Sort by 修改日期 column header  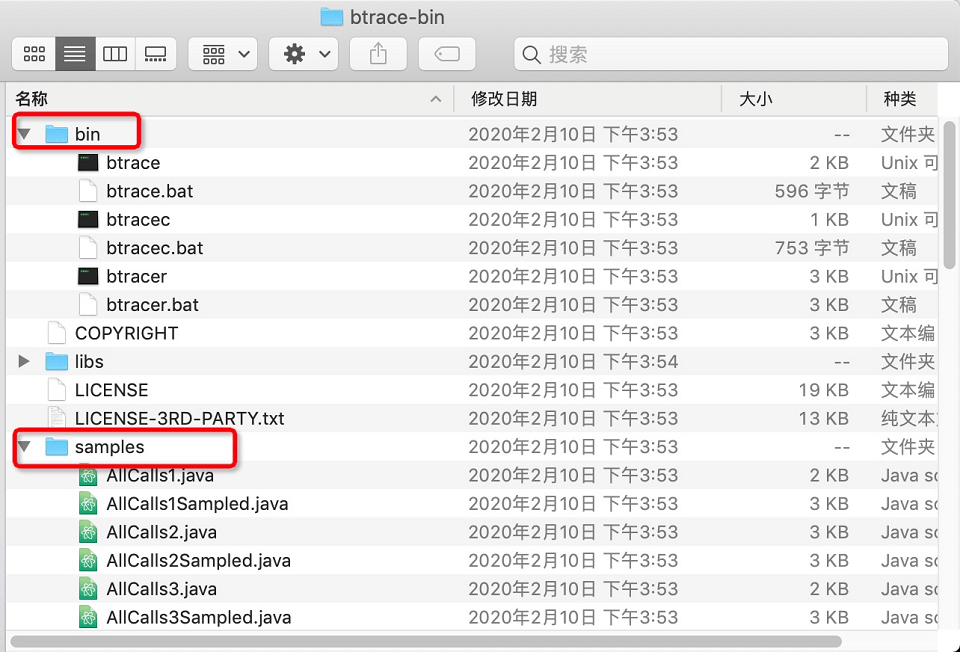point(504,99)
